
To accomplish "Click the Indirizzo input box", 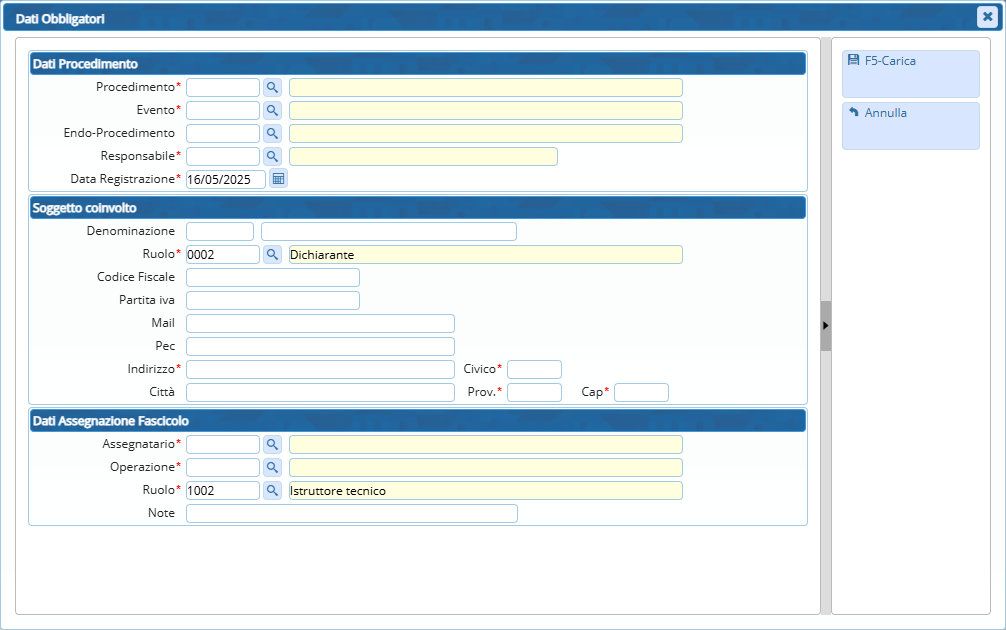I will [x=320, y=369].
